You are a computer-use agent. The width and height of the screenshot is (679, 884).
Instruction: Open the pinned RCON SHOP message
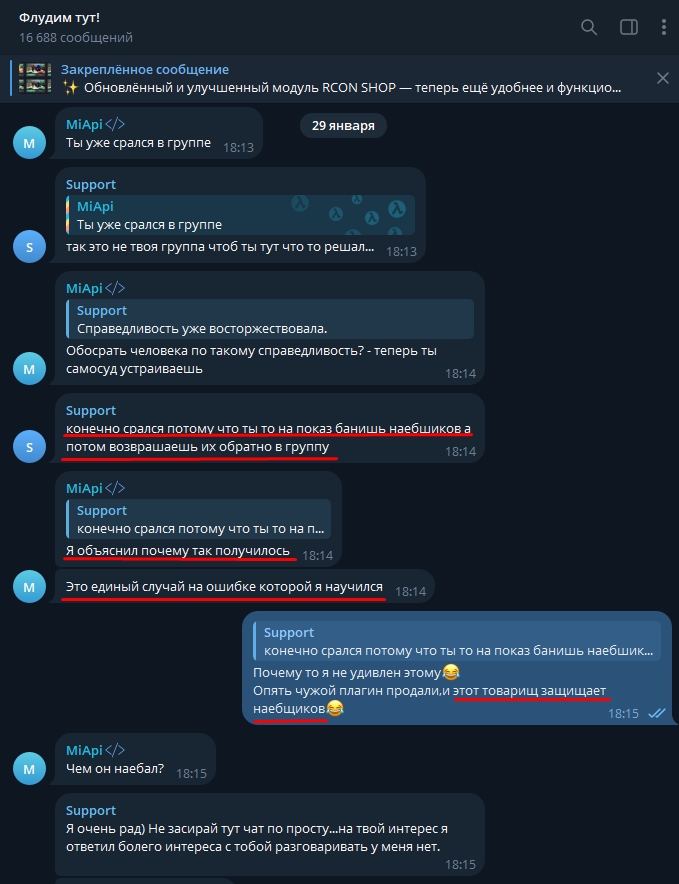(x=341, y=78)
